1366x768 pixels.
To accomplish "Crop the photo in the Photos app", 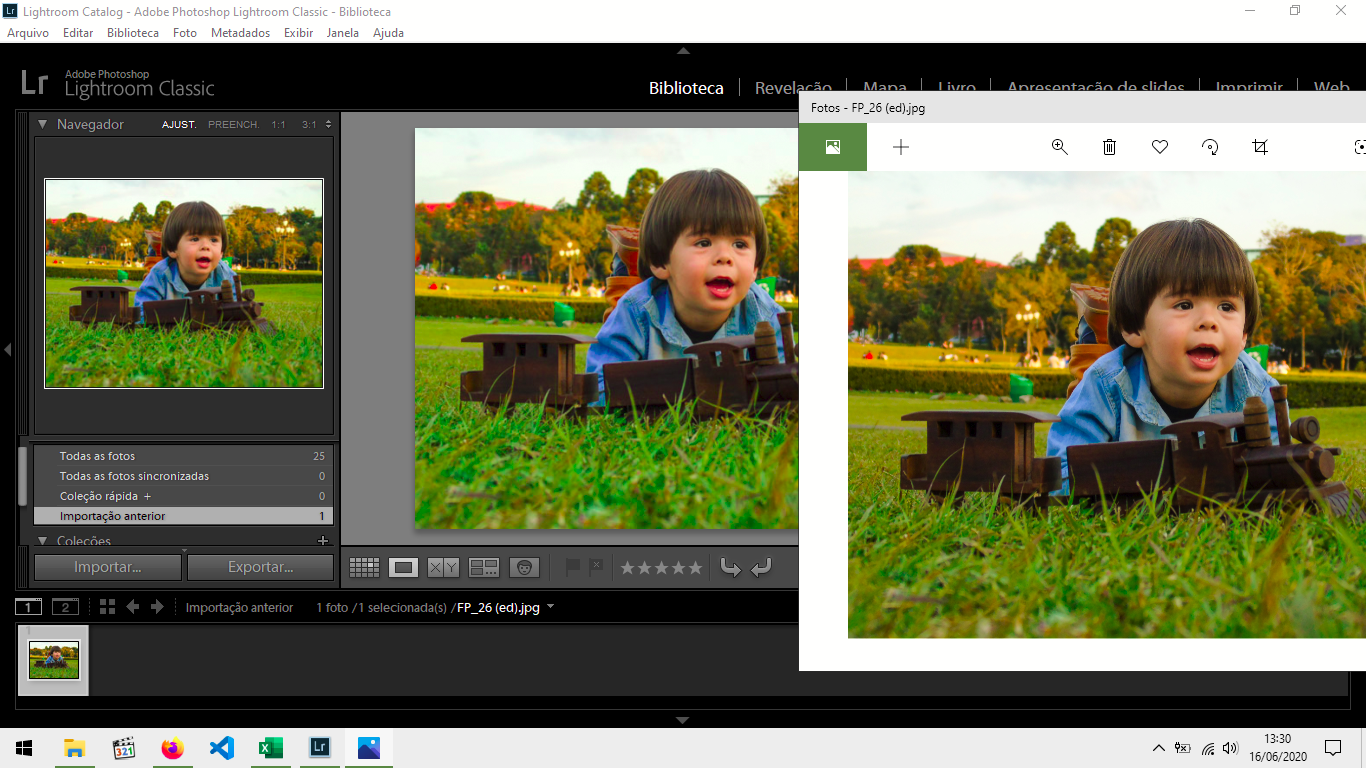I will click(x=1259, y=147).
